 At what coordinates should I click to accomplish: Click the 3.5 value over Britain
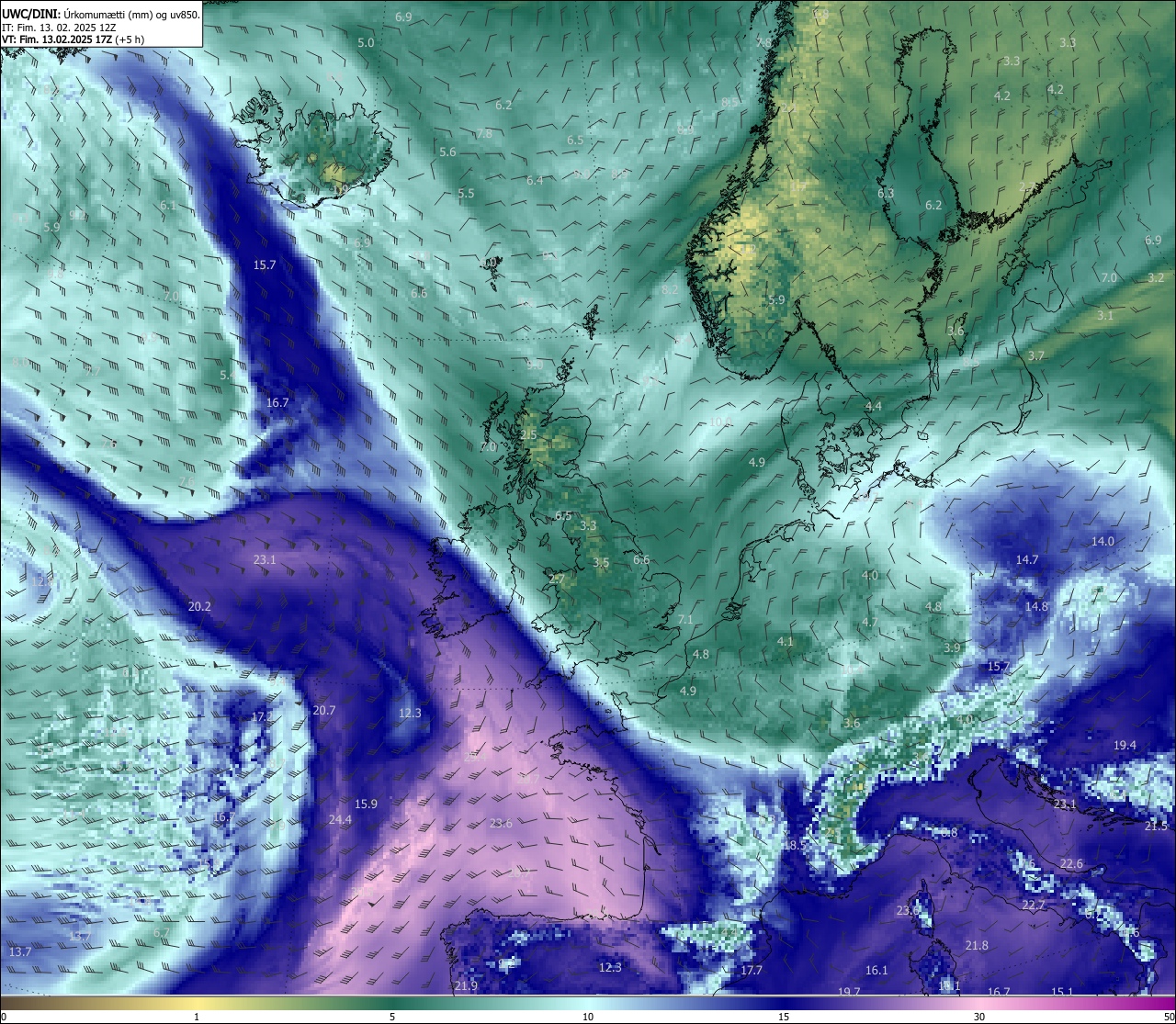tap(601, 562)
